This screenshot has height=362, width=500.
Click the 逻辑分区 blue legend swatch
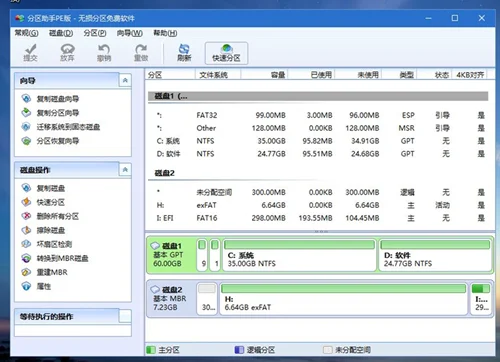(x=239, y=350)
